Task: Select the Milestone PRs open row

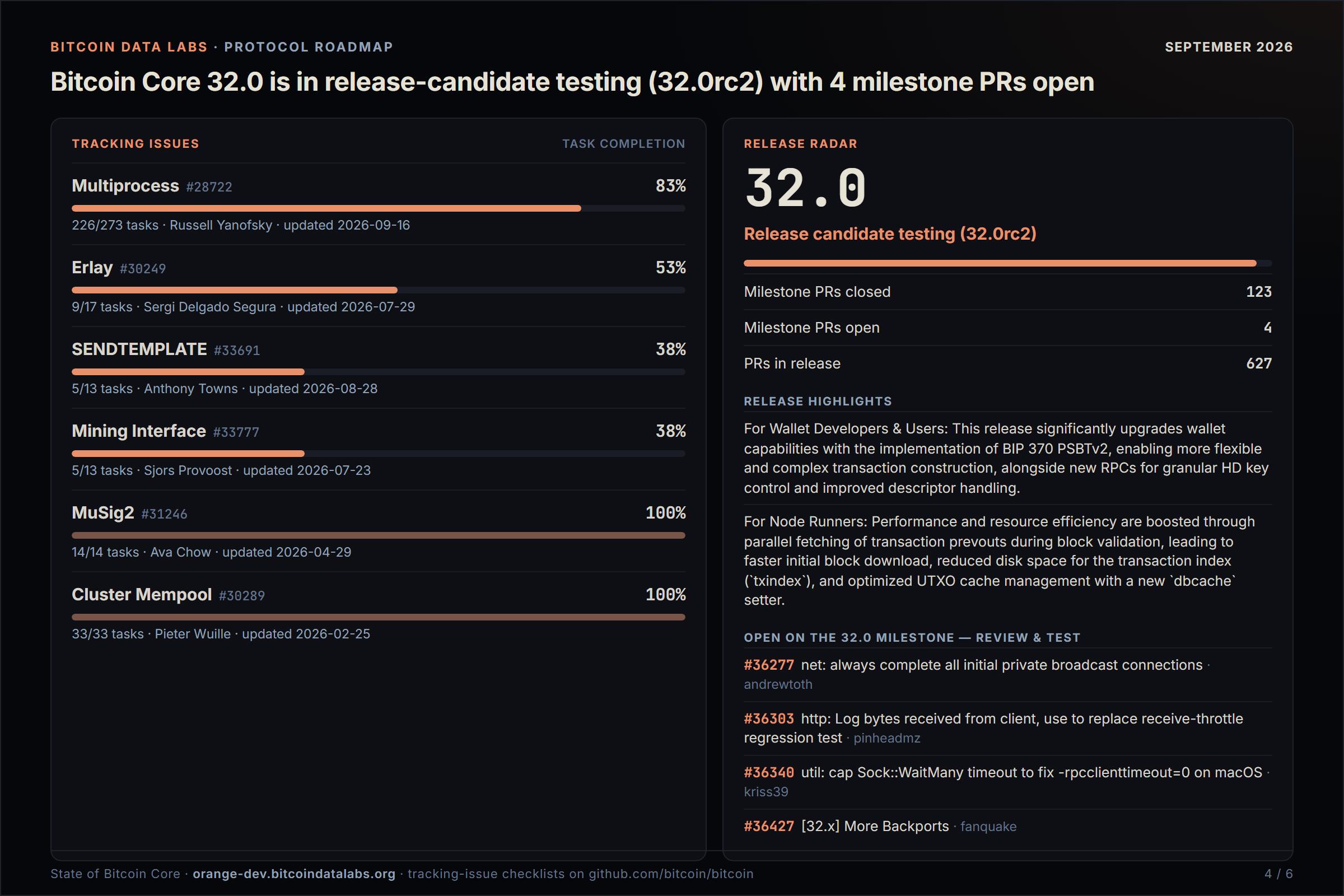Action: tap(1007, 328)
